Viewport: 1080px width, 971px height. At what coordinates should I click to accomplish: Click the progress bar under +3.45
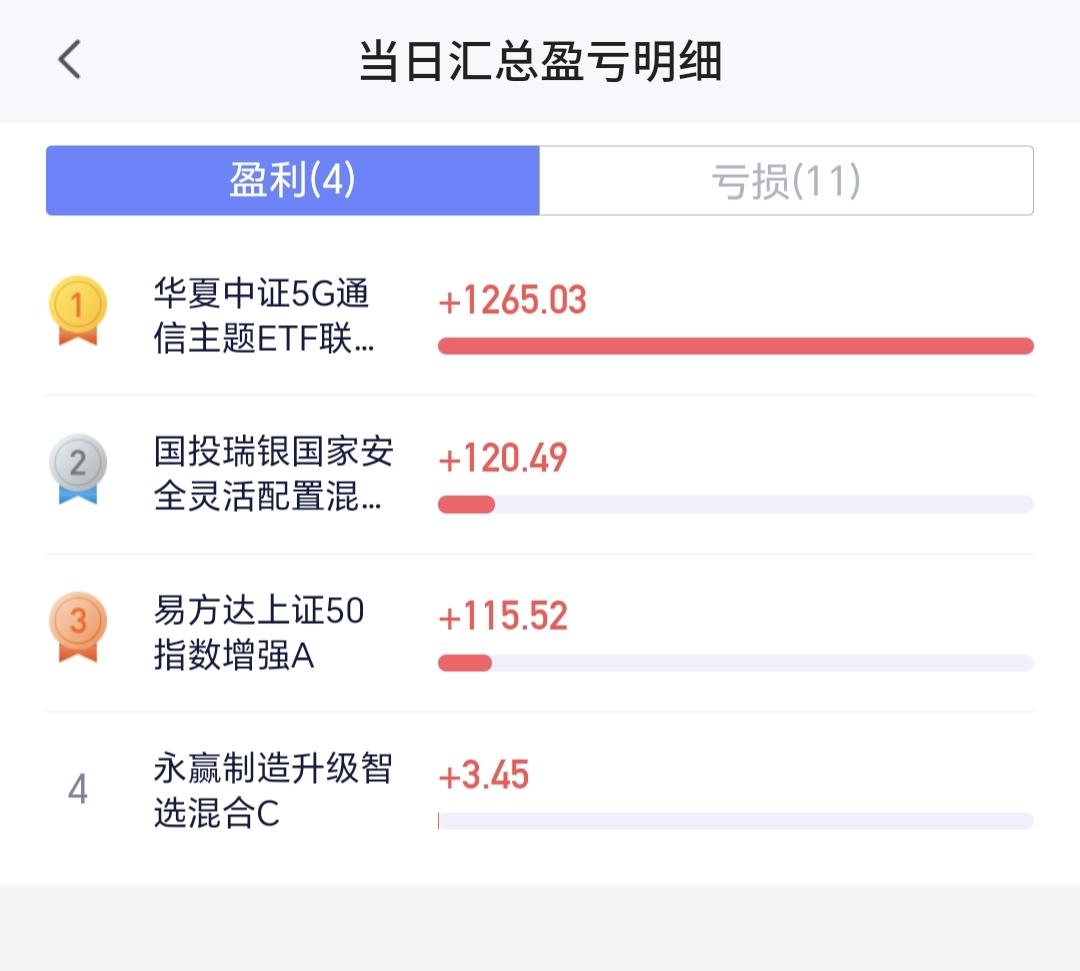click(x=735, y=821)
